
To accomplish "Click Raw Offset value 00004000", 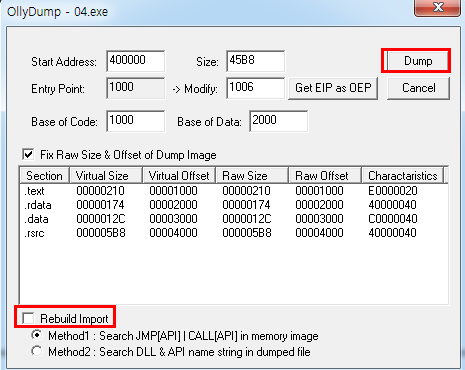I will [x=319, y=233].
